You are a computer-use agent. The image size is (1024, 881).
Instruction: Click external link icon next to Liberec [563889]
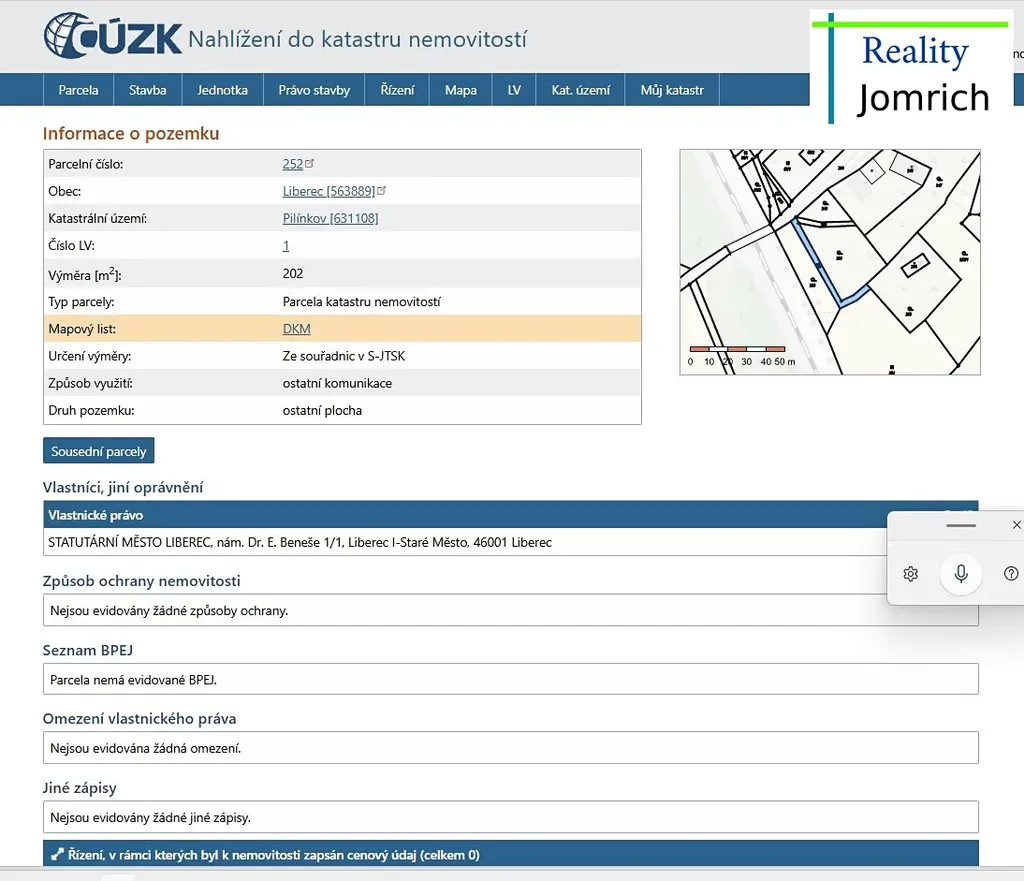[381, 190]
